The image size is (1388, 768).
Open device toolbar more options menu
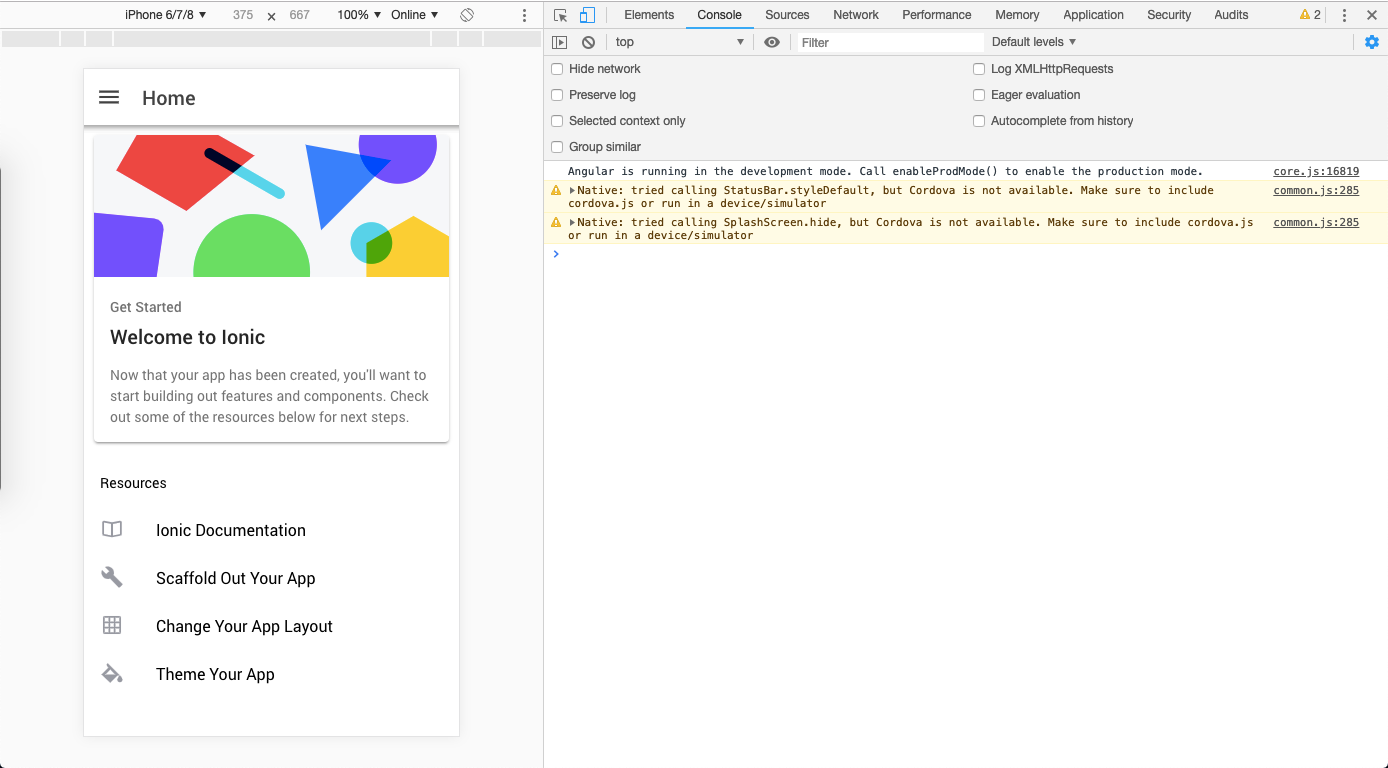(x=524, y=15)
